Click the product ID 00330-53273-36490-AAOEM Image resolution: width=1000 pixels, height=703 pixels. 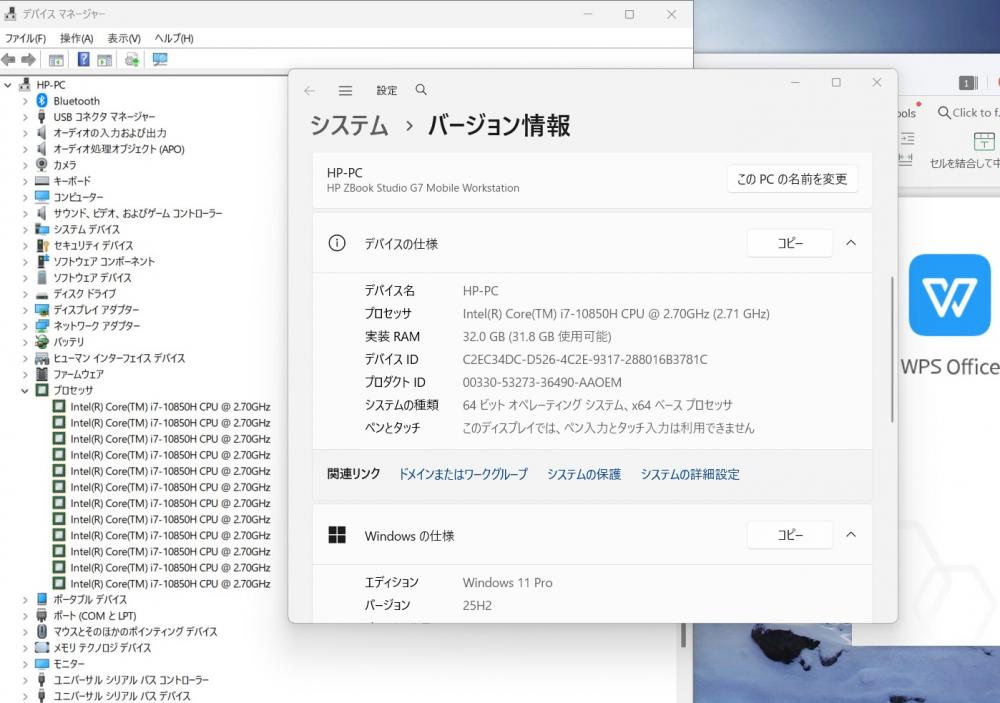[x=542, y=383]
